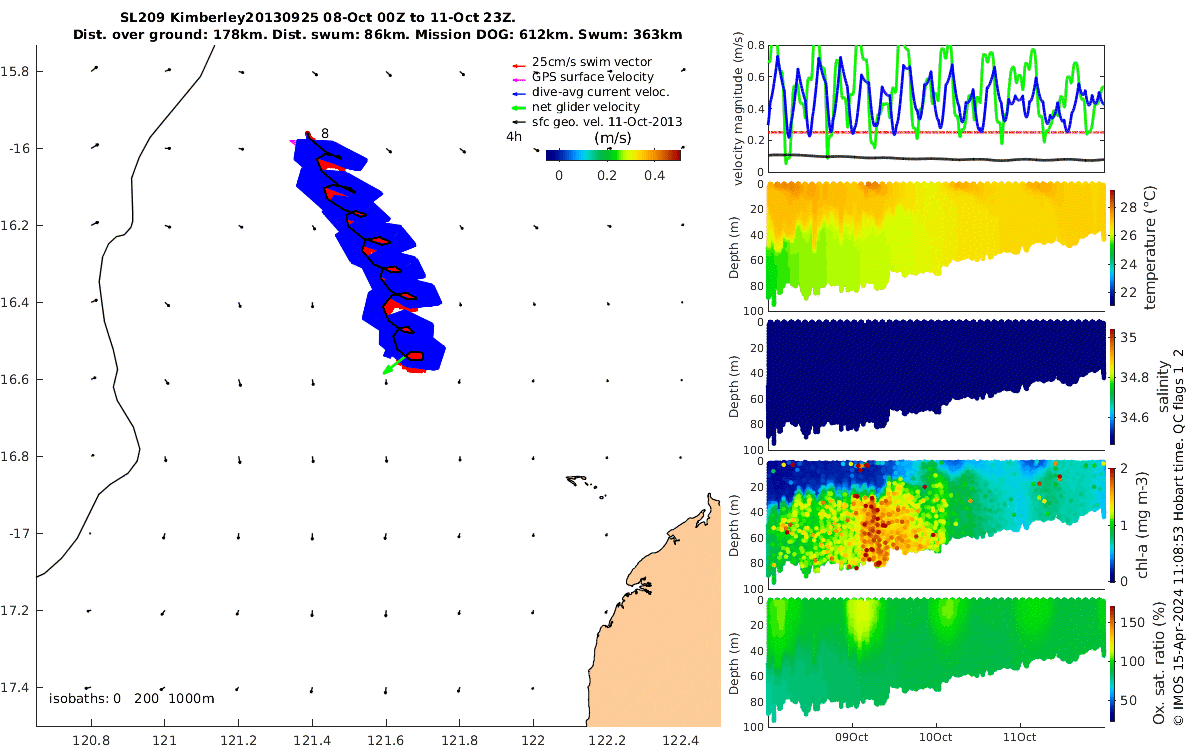Select the 'sfc geo. vel. 11-Oct-2013' legend entry
The height and width of the screenshot is (750, 1200).
[606, 122]
